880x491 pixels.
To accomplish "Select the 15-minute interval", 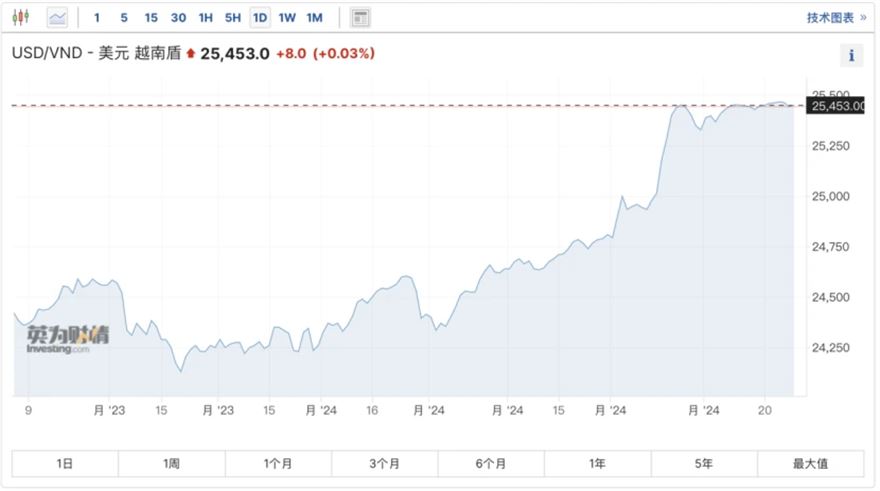I will [x=151, y=17].
